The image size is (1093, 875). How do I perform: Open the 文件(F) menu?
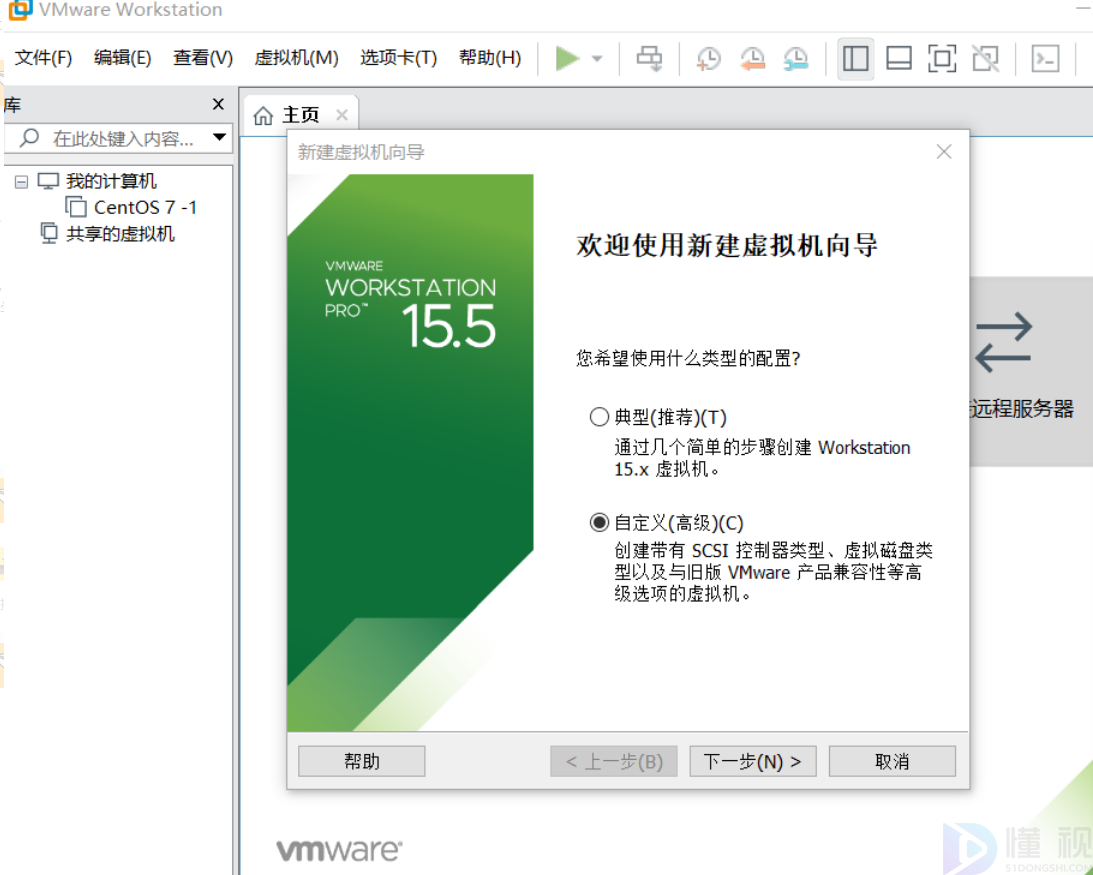point(44,58)
